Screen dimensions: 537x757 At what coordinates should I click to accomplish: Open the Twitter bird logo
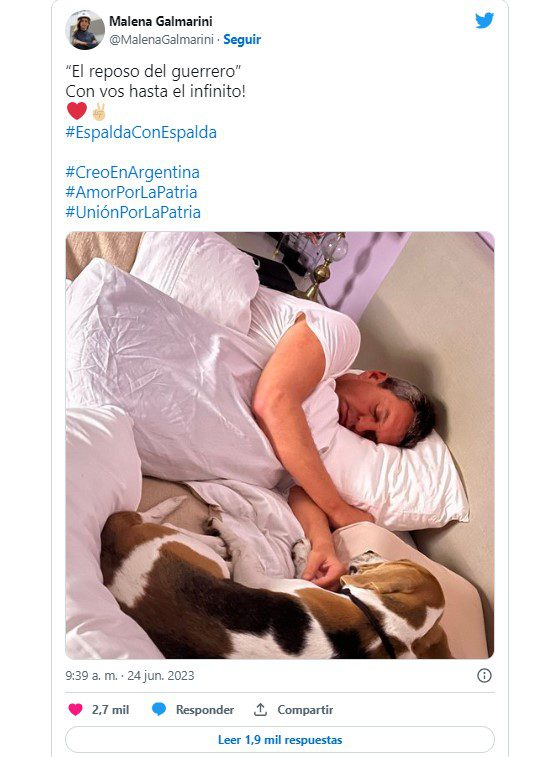click(484, 21)
